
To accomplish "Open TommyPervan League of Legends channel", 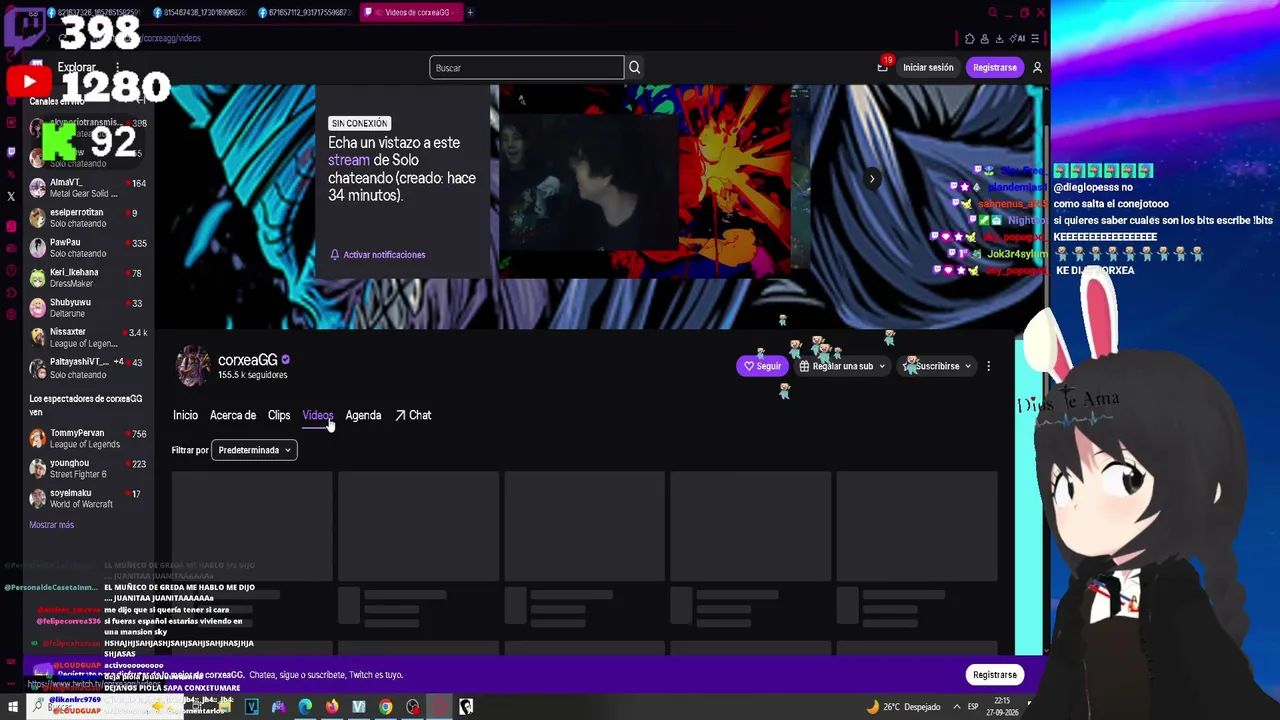I will [88, 439].
